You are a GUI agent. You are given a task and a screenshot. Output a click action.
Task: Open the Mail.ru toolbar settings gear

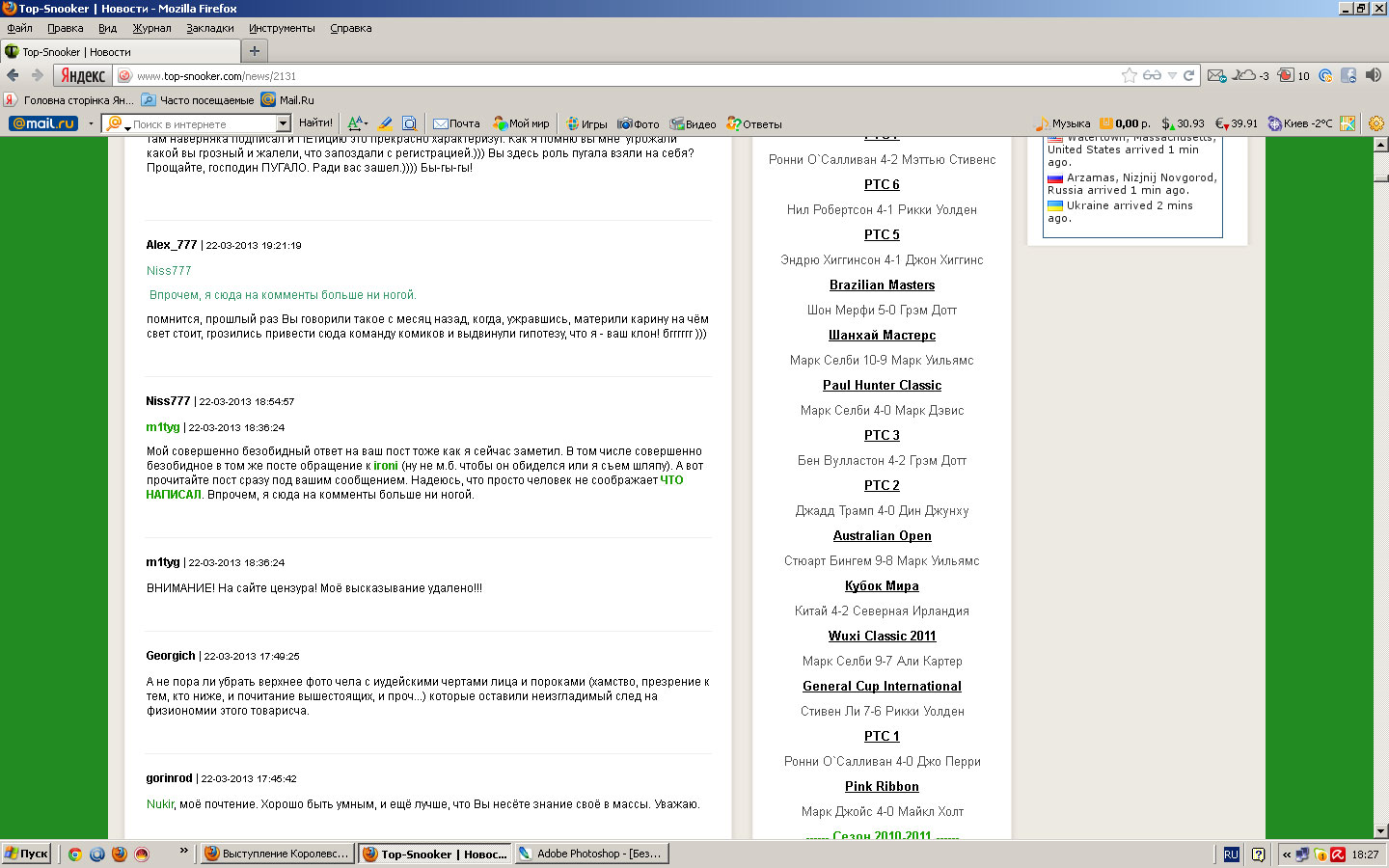(x=1376, y=123)
